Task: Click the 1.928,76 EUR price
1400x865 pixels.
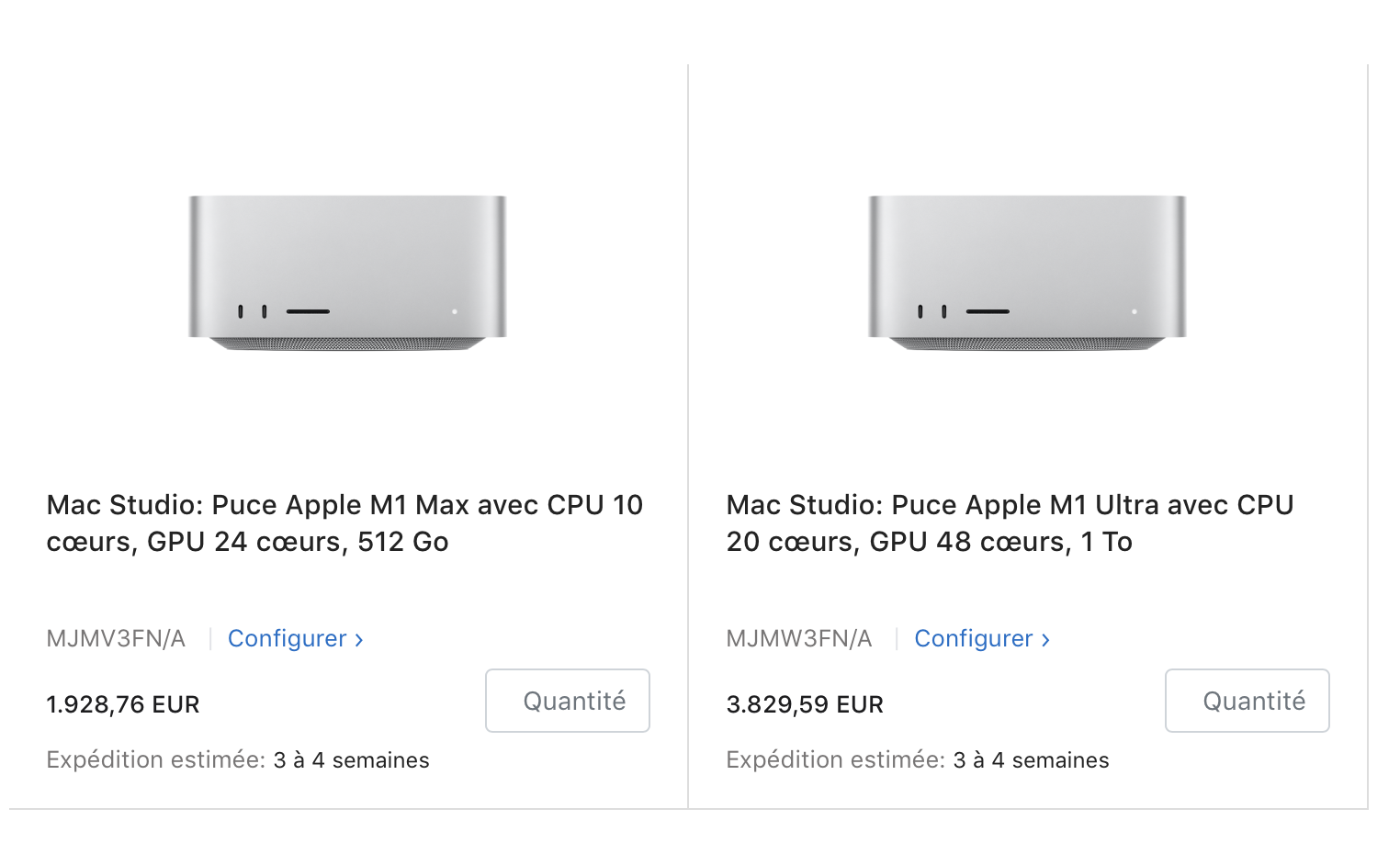Action: tap(123, 704)
